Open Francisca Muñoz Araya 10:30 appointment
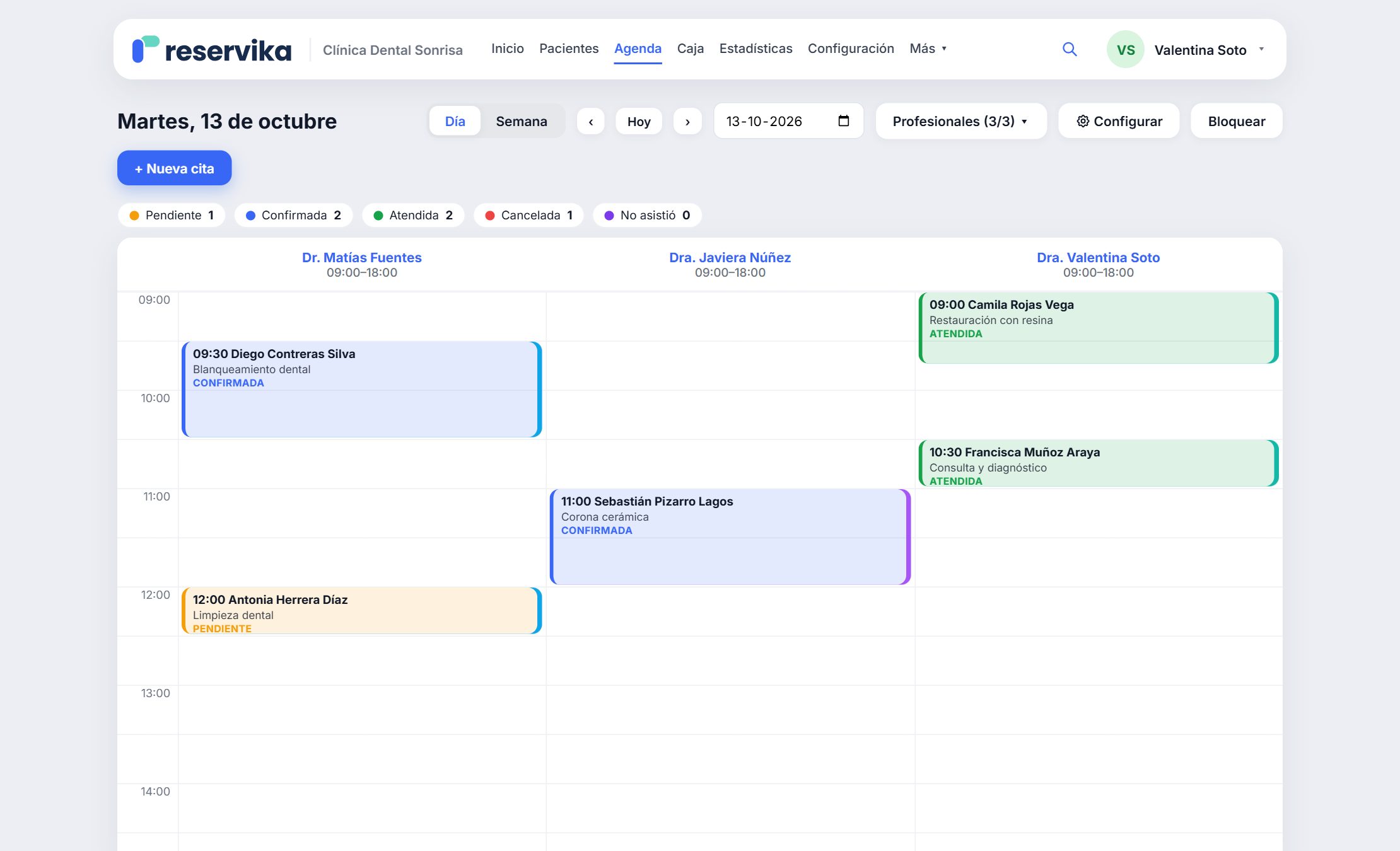The height and width of the screenshot is (851, 1400). point(1099,463)
